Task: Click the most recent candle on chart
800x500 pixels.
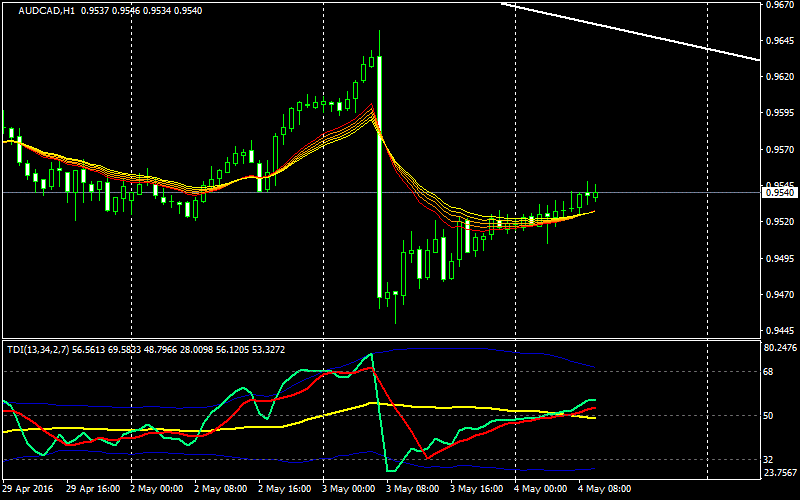Action: pos(596,191)
